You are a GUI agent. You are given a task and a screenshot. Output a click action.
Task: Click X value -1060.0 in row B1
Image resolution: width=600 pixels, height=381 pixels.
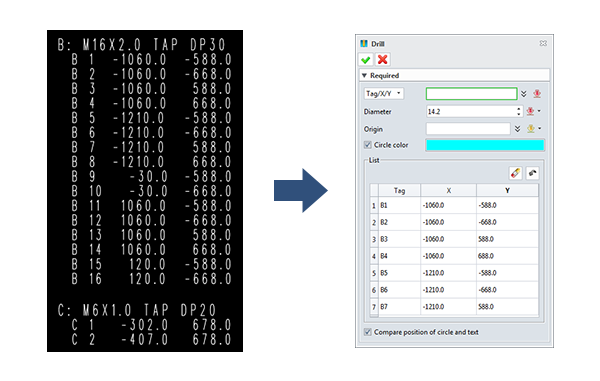tap(448, 205)
